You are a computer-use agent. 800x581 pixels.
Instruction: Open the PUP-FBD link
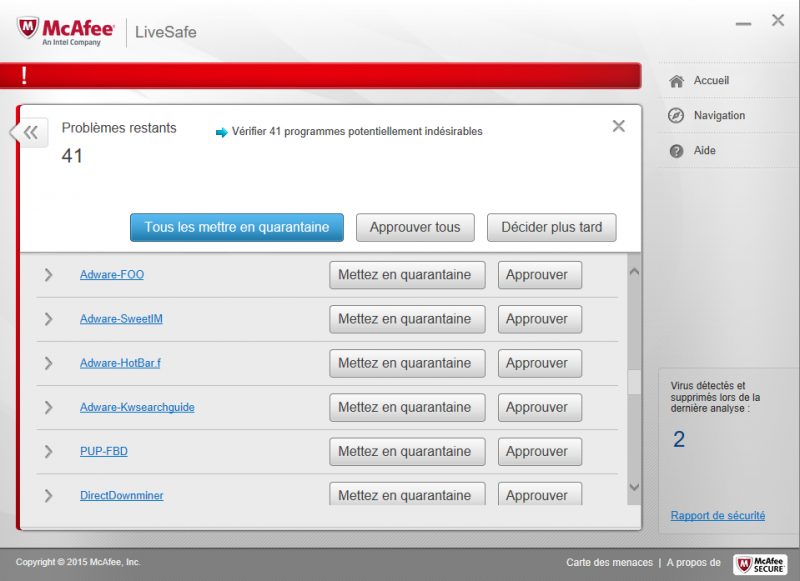104,451
